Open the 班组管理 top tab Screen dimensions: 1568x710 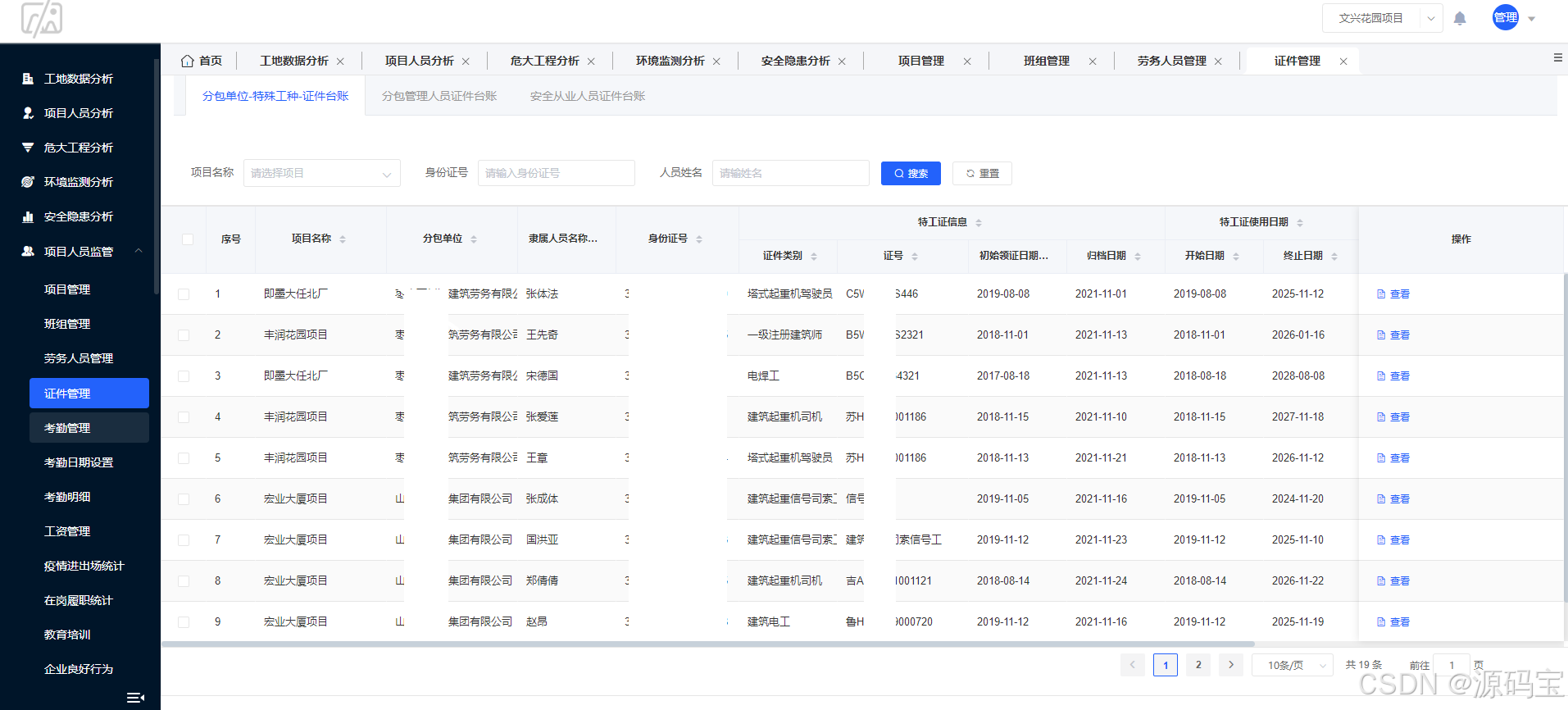tap(1047, 61)
